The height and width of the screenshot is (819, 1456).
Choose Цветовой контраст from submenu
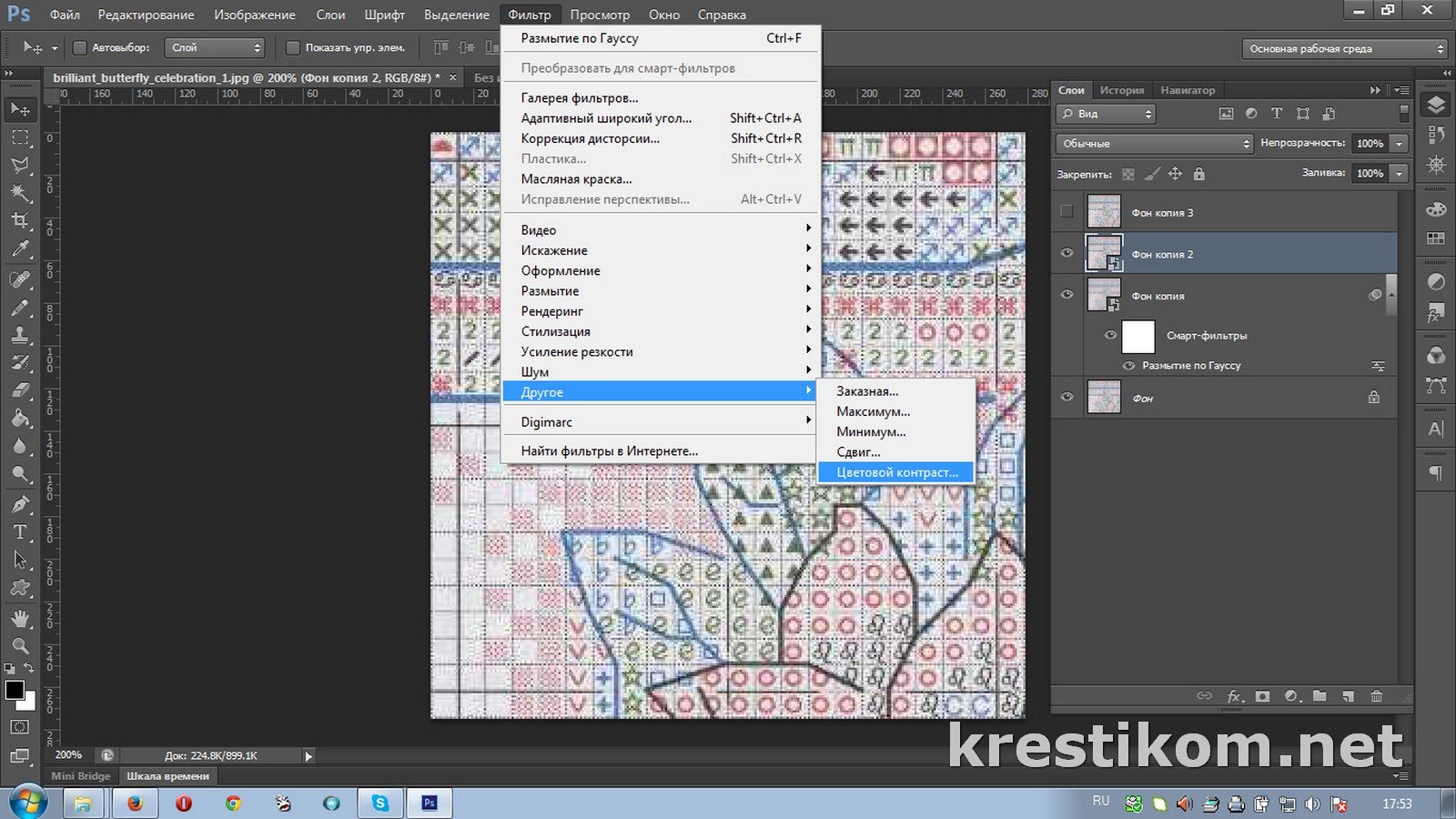click(x=896, y=472)
